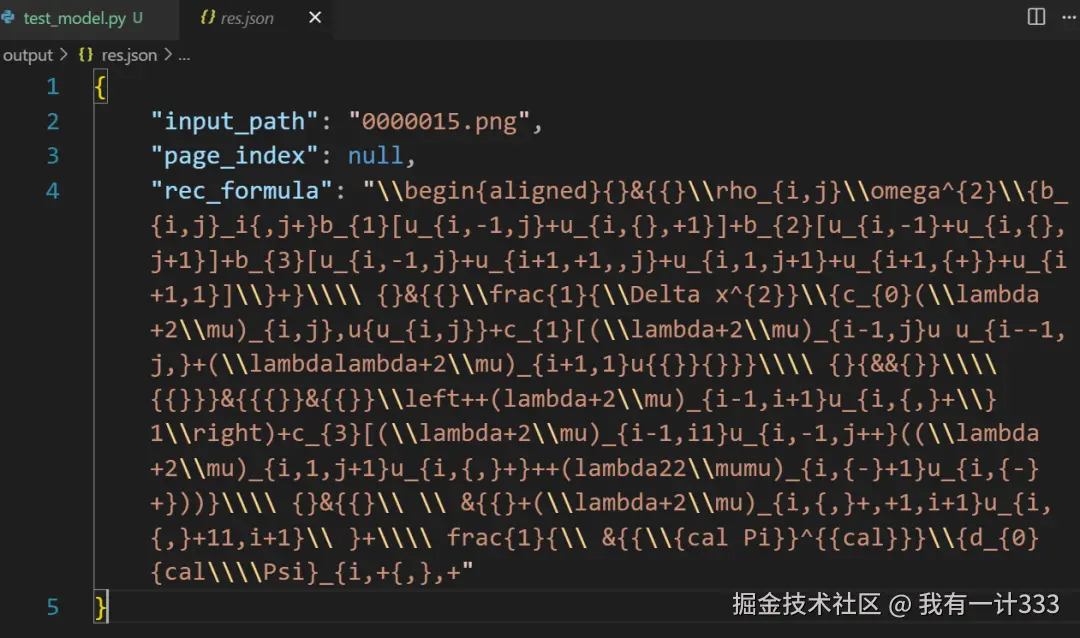
Task: Close the res.json tab with the X
Action: [314, 17]
